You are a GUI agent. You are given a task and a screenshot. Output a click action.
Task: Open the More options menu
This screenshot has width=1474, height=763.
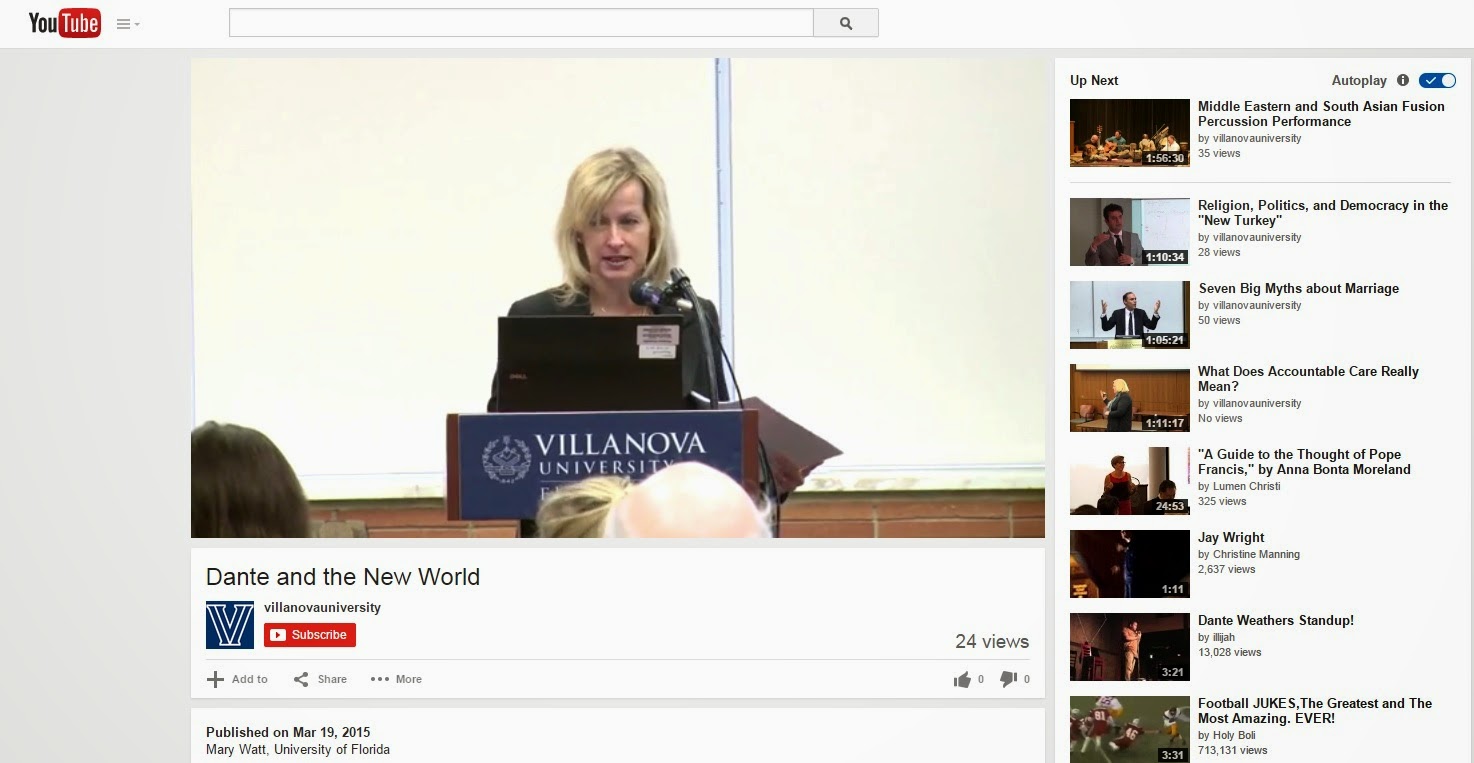[396, 679]
